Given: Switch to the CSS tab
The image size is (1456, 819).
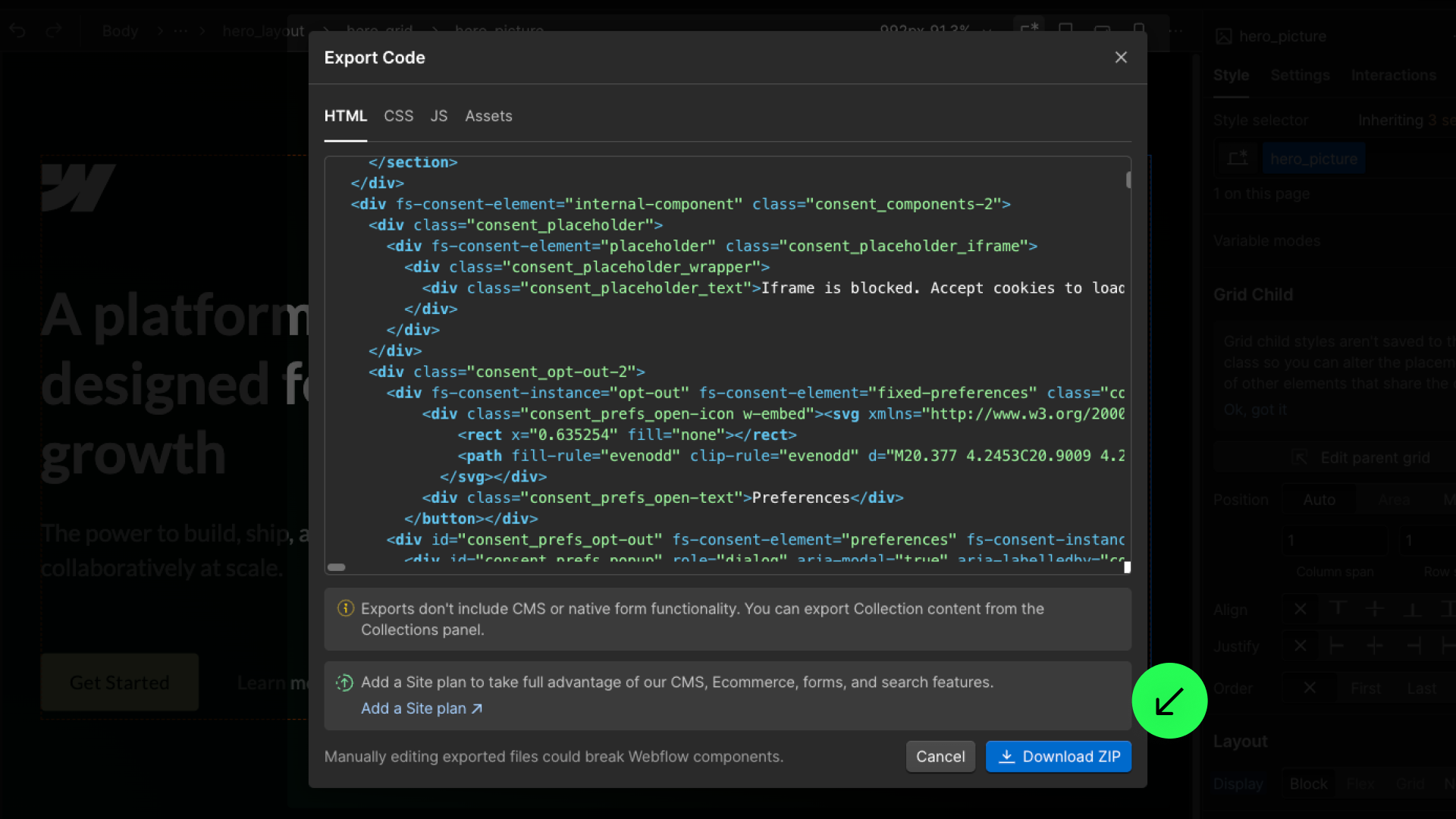Looking at the screenshot, I should [x=398, y=116].
